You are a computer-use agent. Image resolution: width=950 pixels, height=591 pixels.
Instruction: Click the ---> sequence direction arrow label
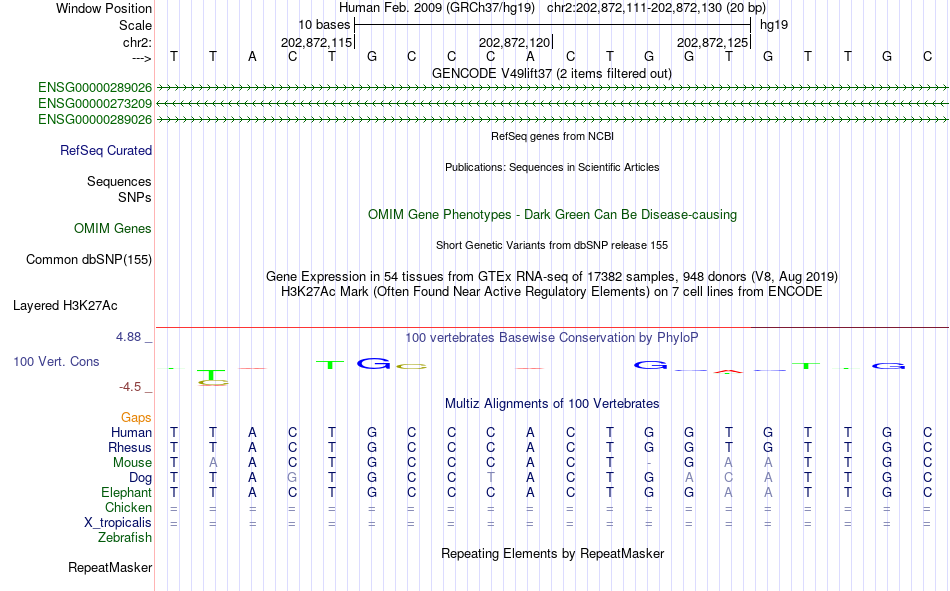142,58
